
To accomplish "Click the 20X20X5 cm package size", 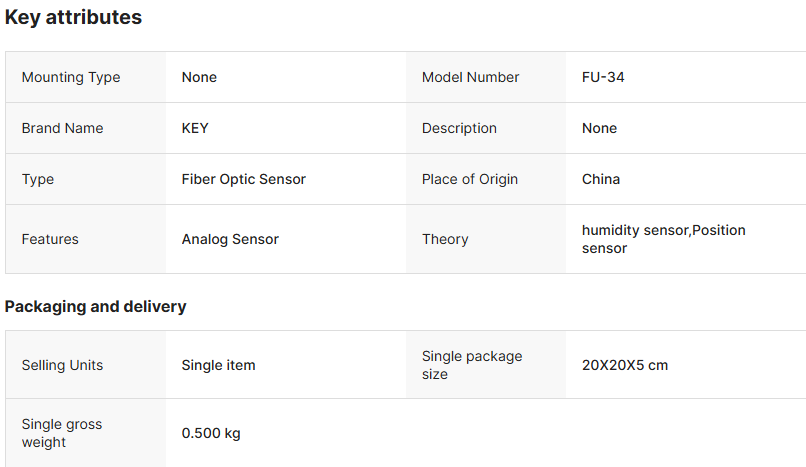I will (625, 365).
